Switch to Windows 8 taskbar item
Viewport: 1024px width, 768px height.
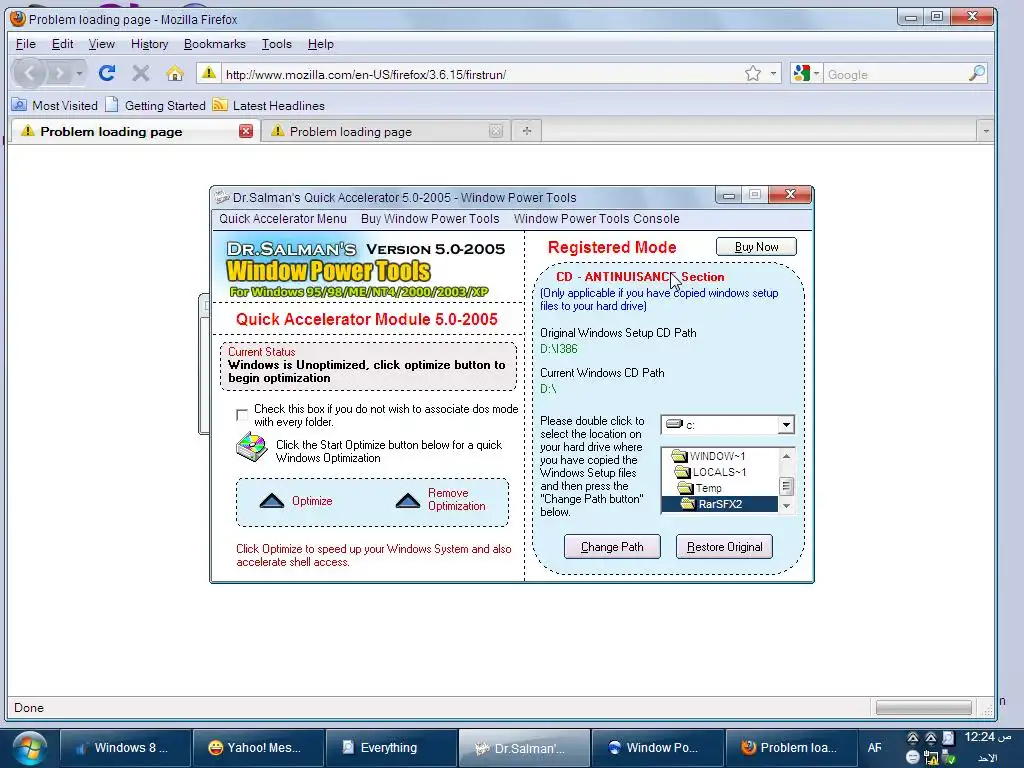coord(125,748)
